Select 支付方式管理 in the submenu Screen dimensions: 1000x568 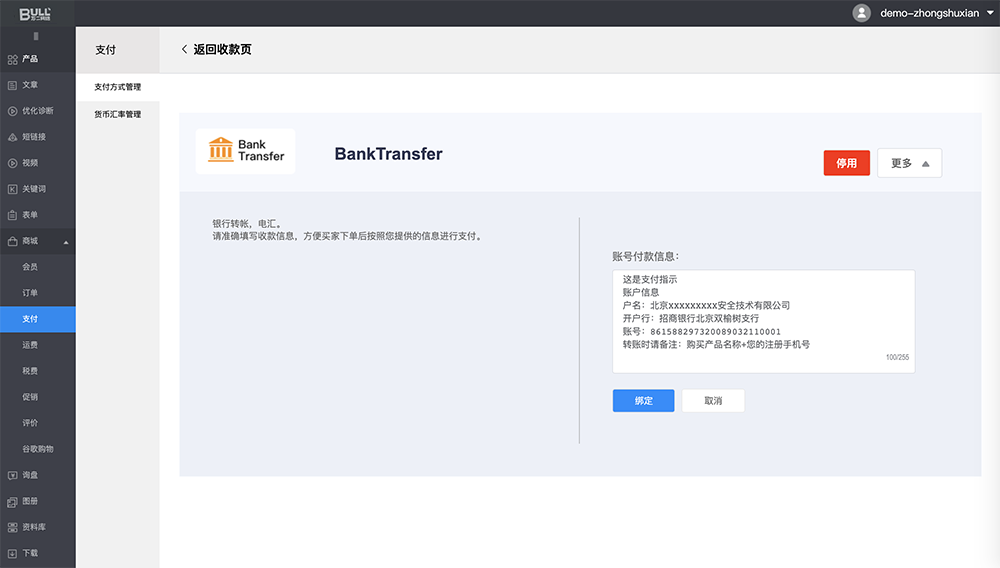[117, 87]
